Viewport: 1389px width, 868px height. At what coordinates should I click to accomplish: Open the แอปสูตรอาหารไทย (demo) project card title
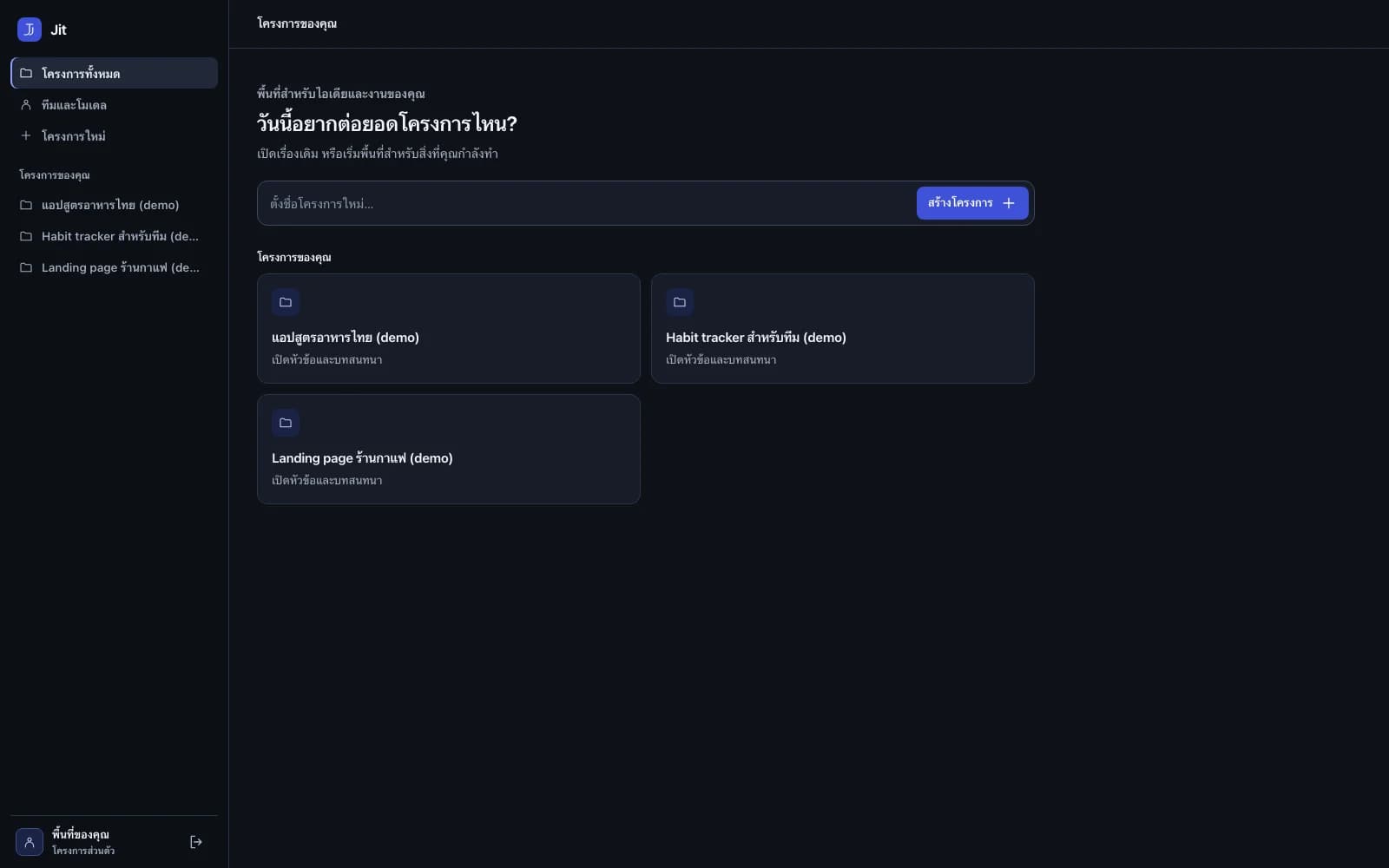(346, 338)
